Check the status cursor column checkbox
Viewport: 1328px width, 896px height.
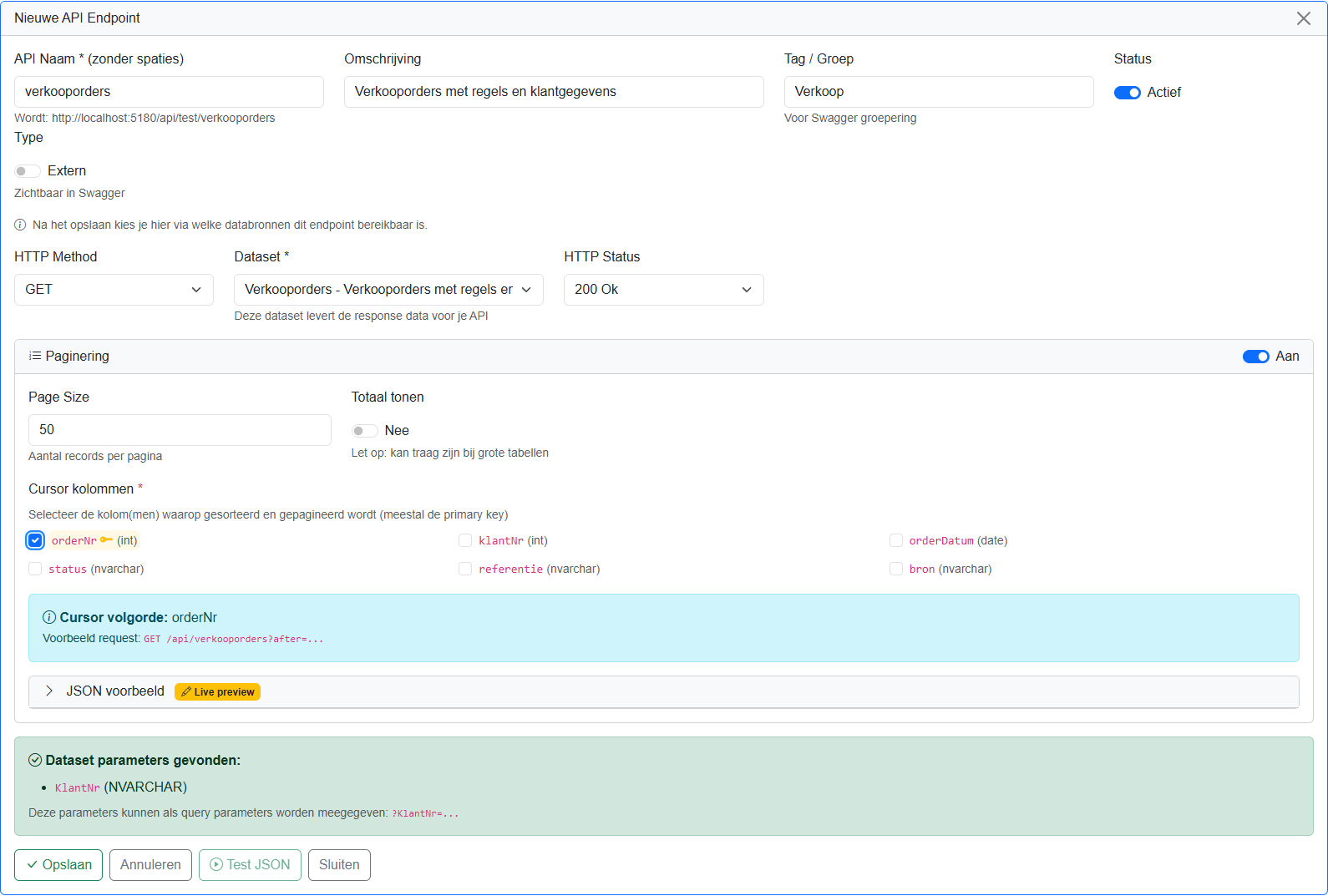[x=35, y=569]
